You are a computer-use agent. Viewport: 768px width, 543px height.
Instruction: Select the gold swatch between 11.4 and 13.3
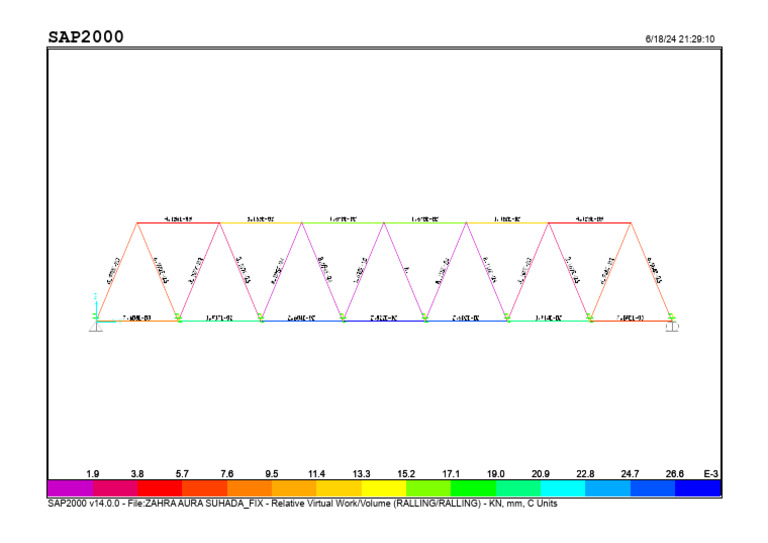click(x=339, y=488)
